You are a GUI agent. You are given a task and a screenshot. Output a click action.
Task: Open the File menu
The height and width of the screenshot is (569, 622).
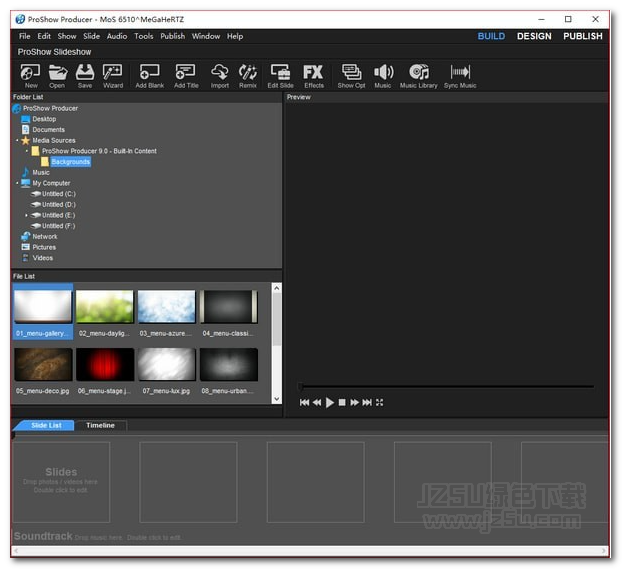tap(25, 36)
